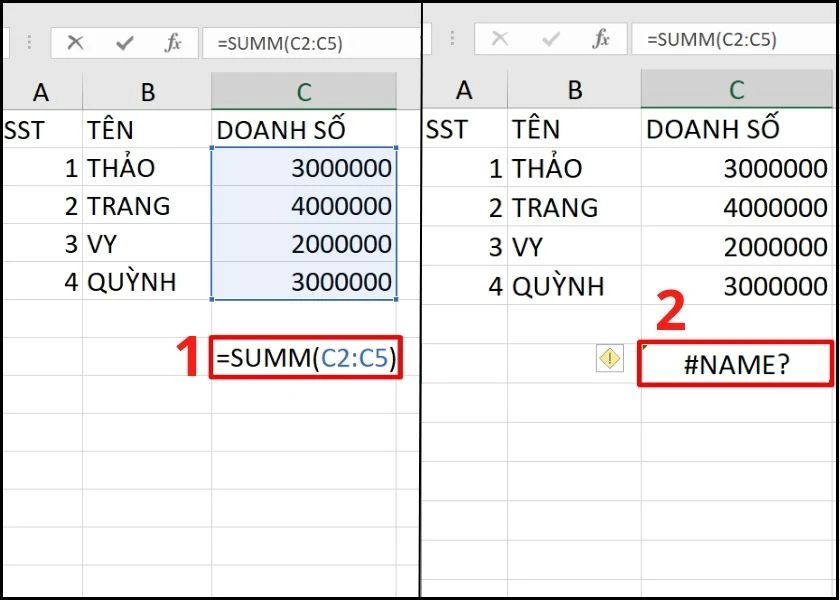The width and height of the screenshot is (840, 600).
Task: Open Insert Function fx in left panel
Action: 172,42
